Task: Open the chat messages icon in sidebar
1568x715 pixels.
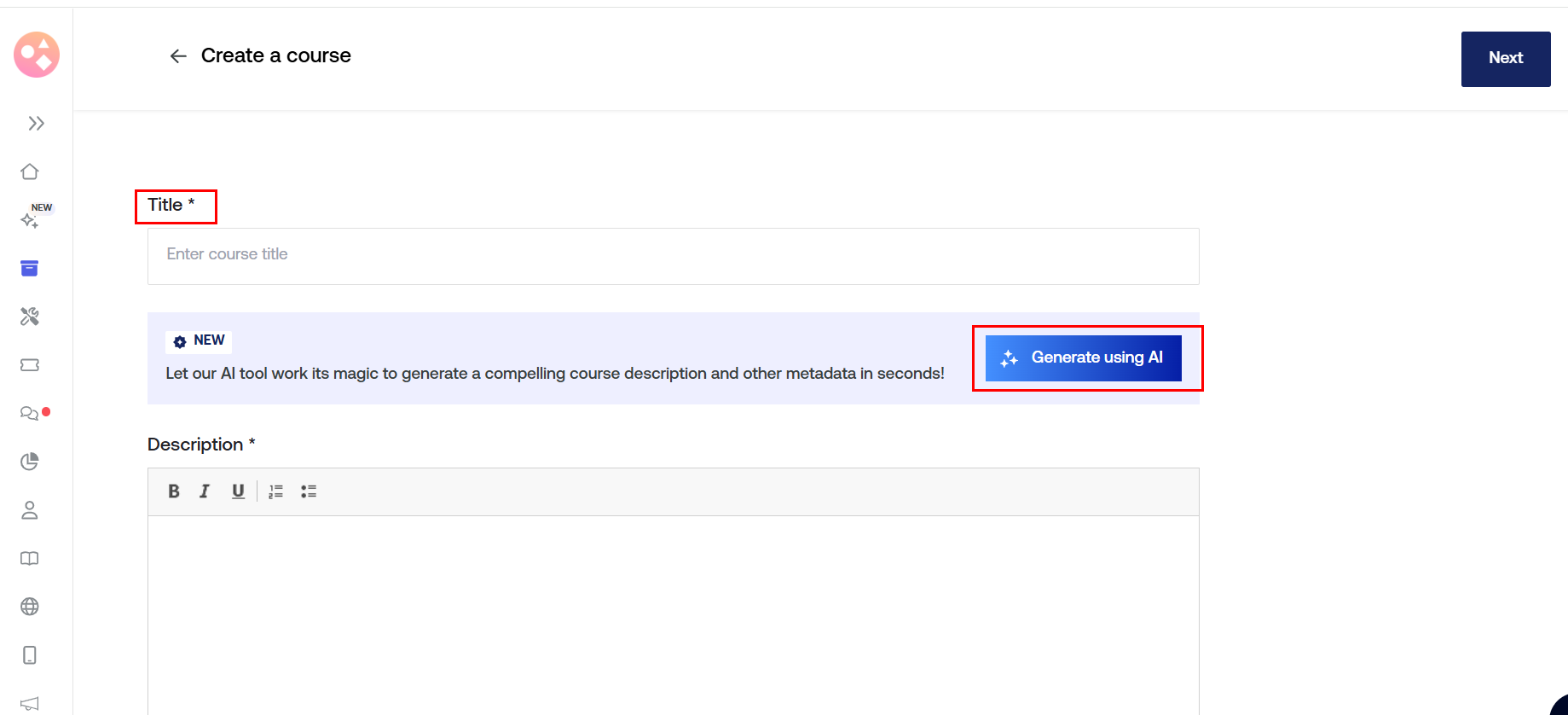Action: pos(30,414)
